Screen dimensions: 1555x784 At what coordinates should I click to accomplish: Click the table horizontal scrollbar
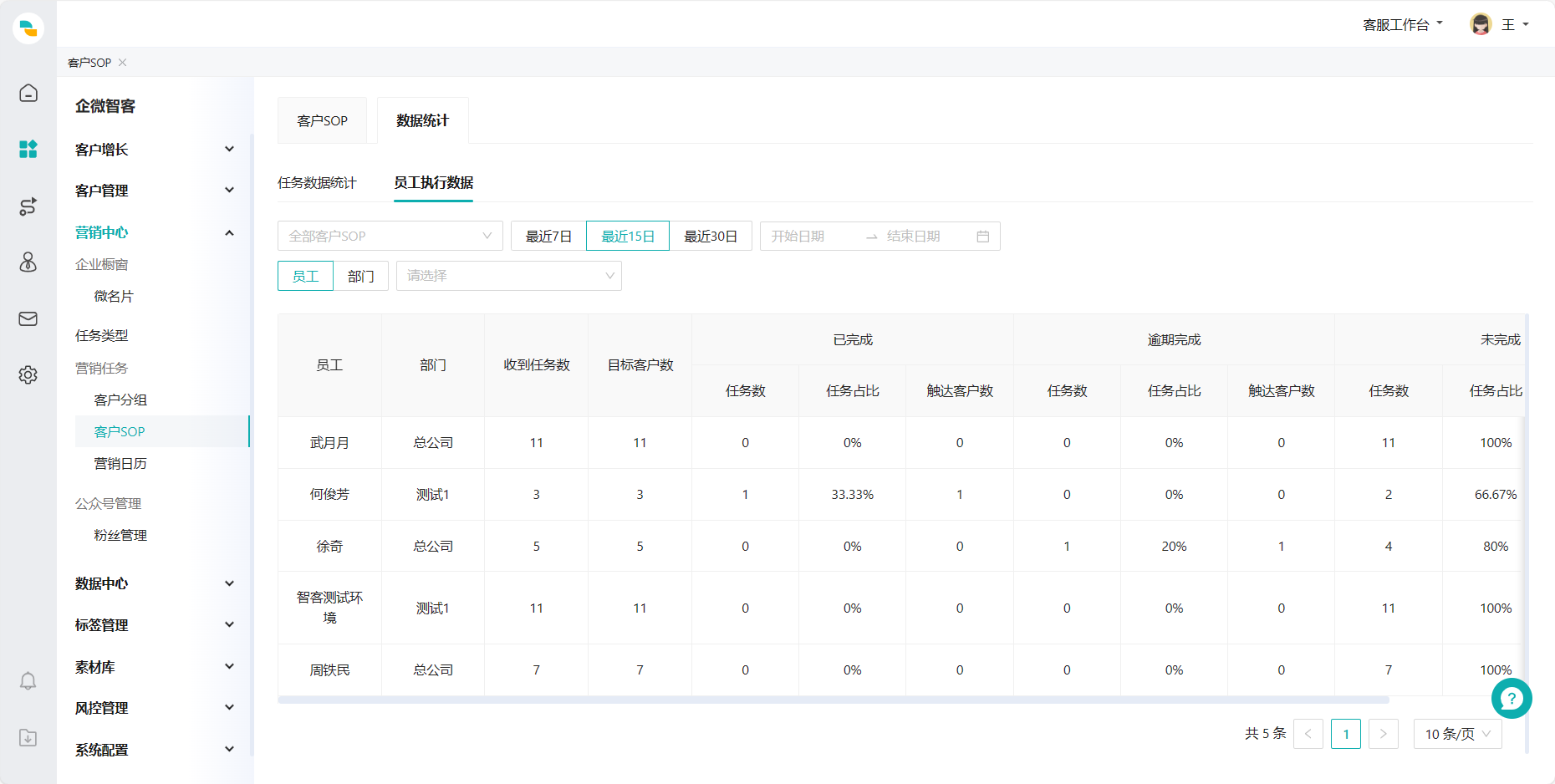click(834, 700)
